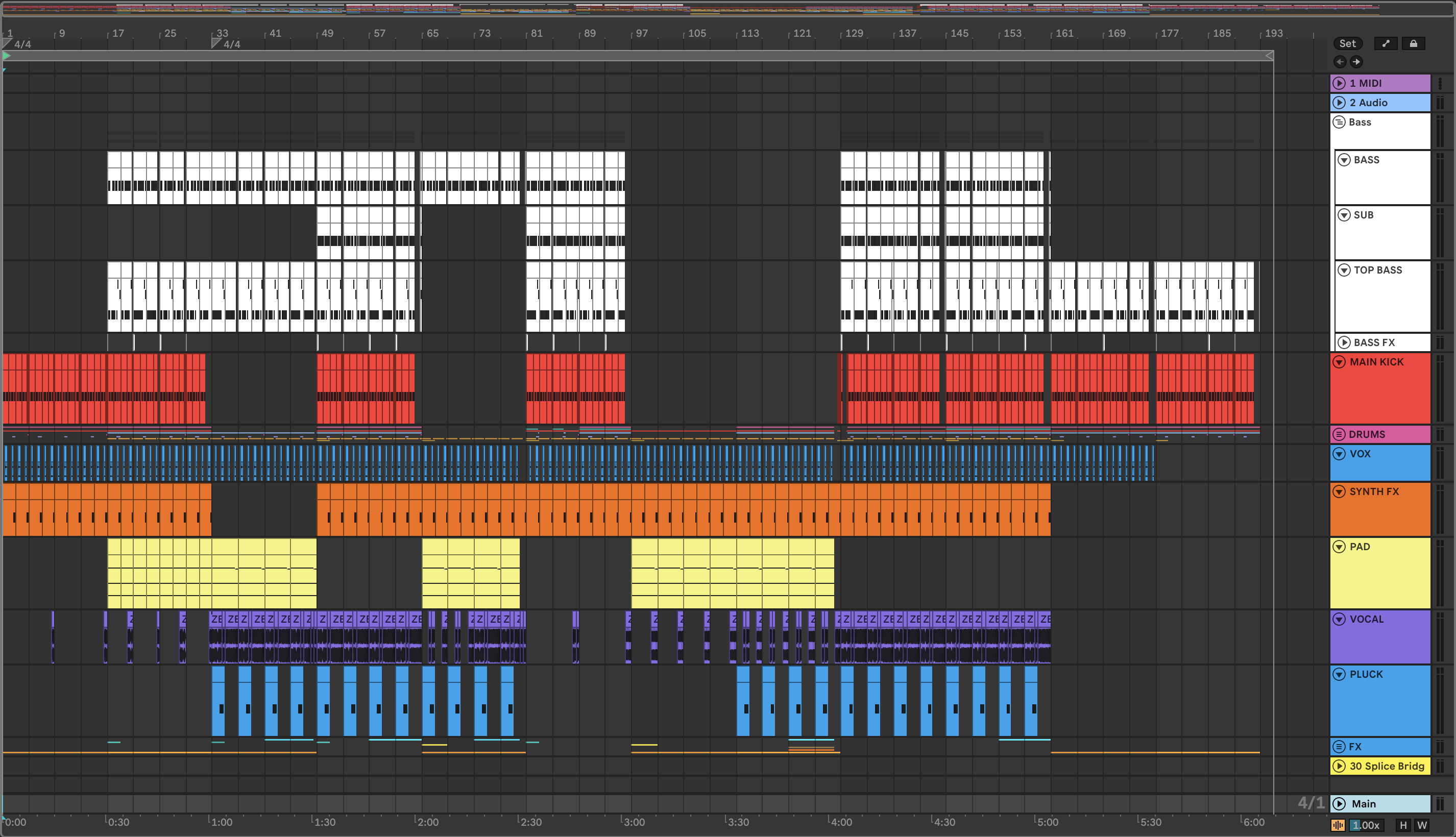Select the MAIN KICK track title

click(x=1377, y=362)
